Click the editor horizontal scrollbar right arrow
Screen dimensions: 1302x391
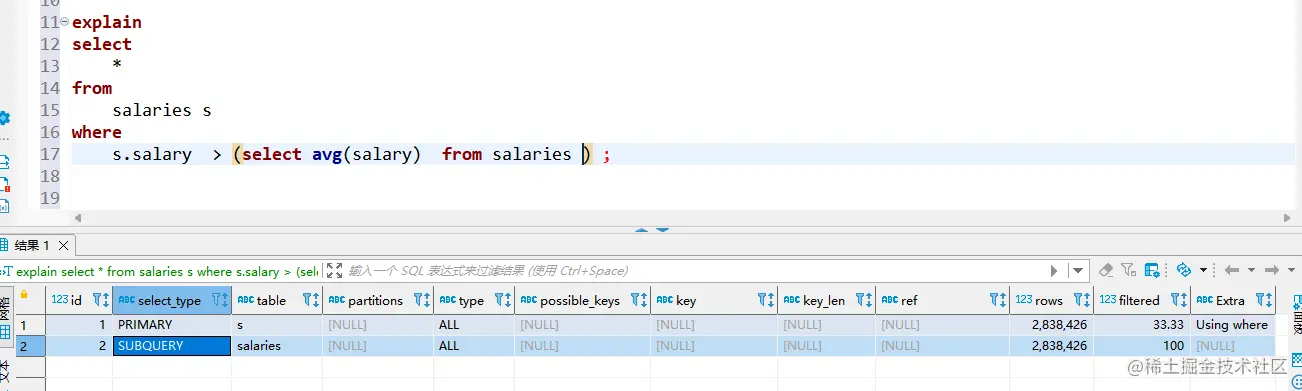[1287, 218]
